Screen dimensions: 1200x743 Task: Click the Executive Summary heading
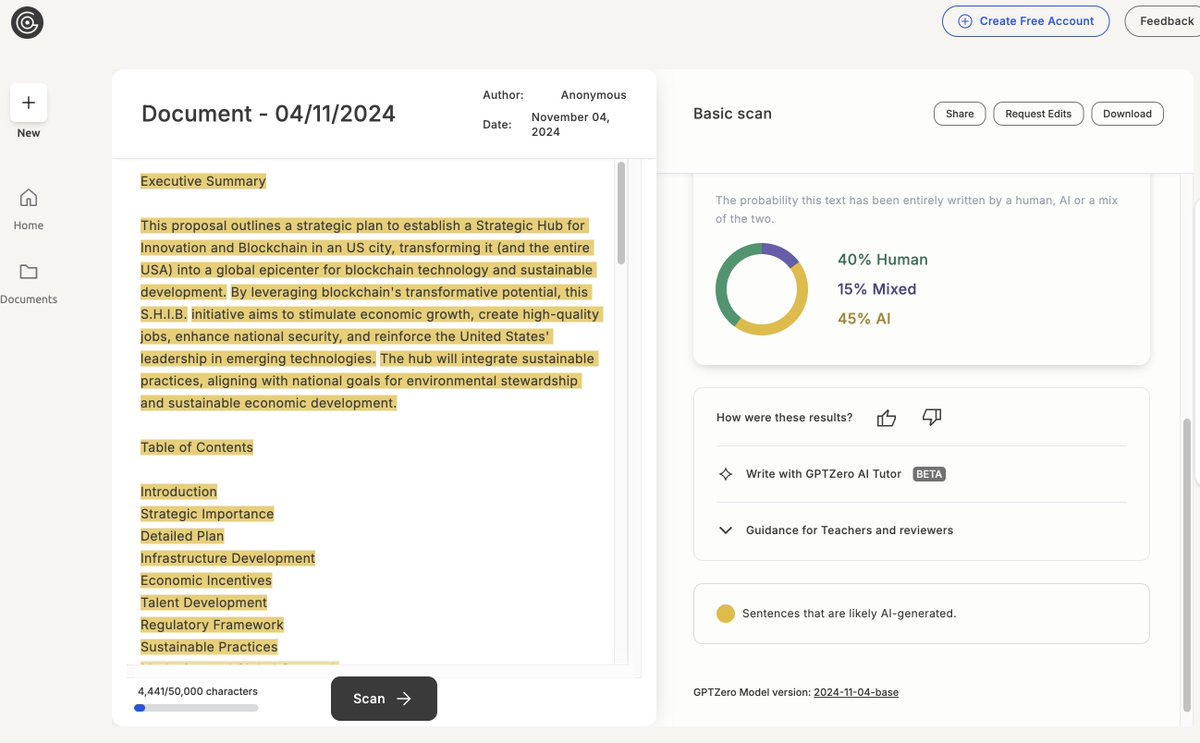point(203,181)
